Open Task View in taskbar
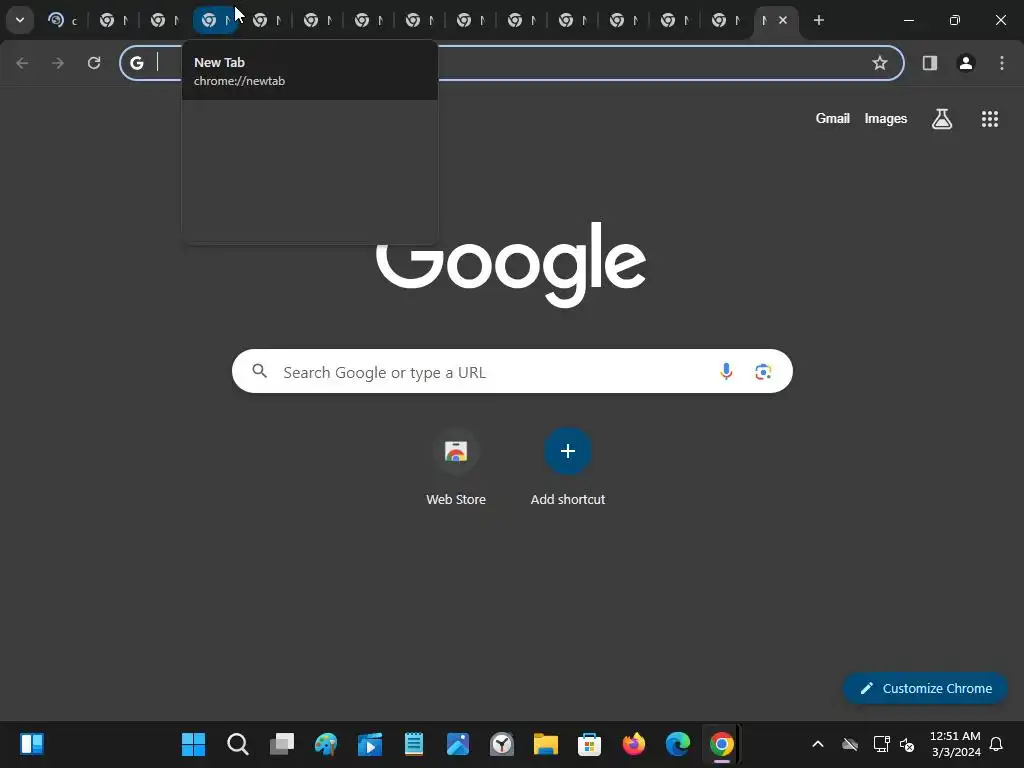Screen dimensions: 1024x768 pos(281,744)
